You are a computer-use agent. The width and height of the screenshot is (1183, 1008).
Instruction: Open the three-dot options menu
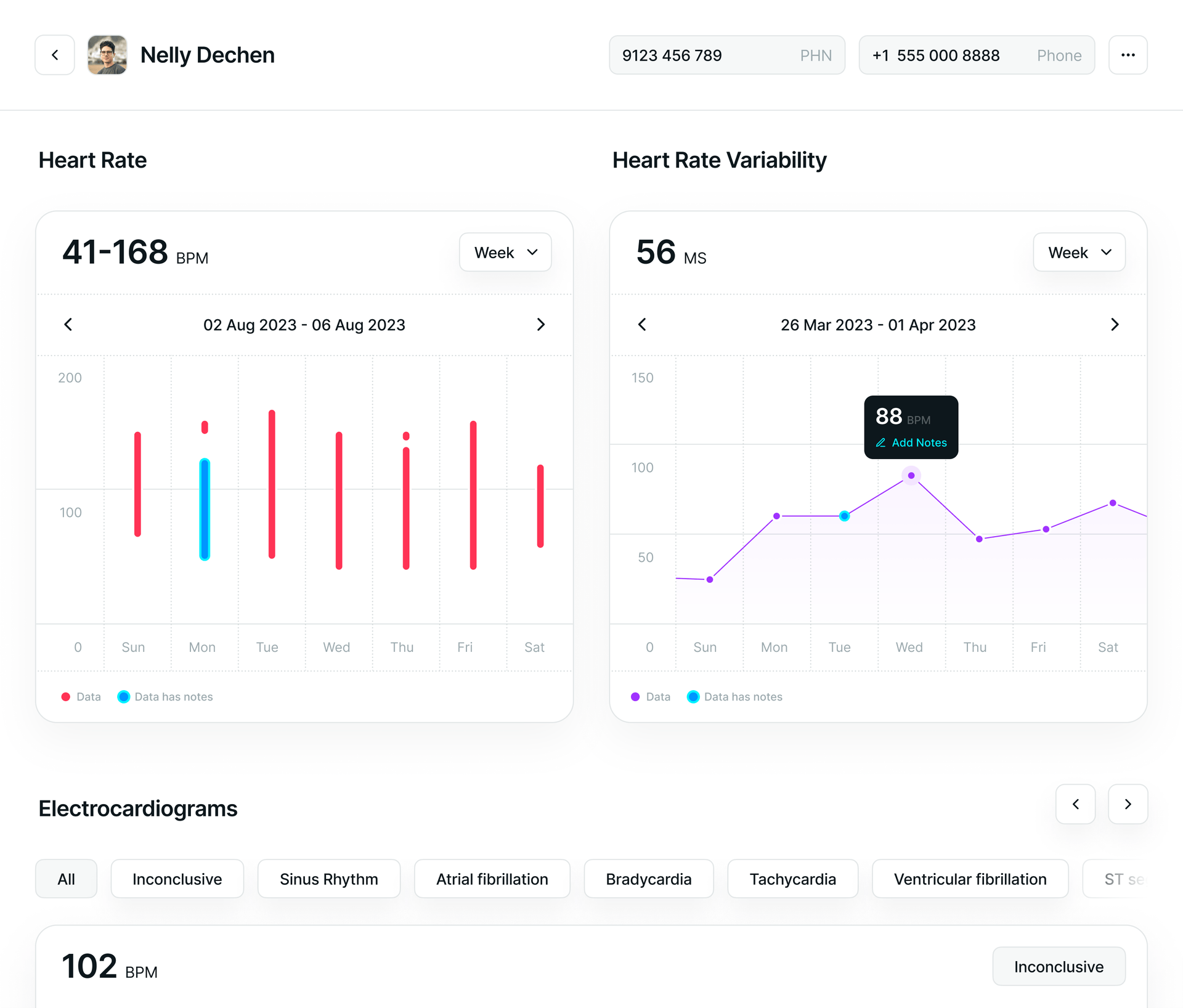(x=1128, y=55)
